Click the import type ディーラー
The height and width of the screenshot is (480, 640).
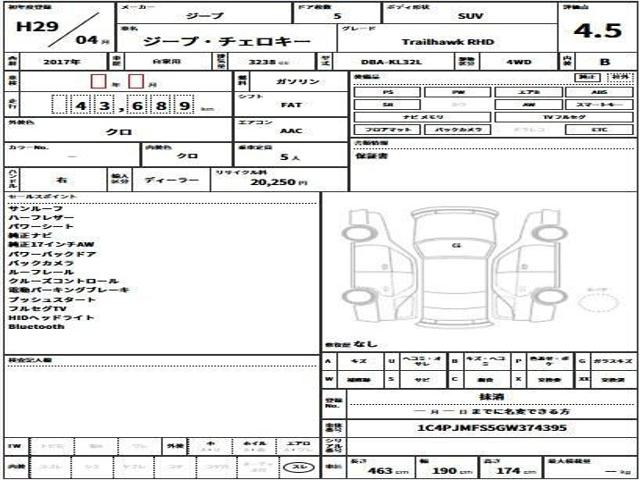(171, 180)
